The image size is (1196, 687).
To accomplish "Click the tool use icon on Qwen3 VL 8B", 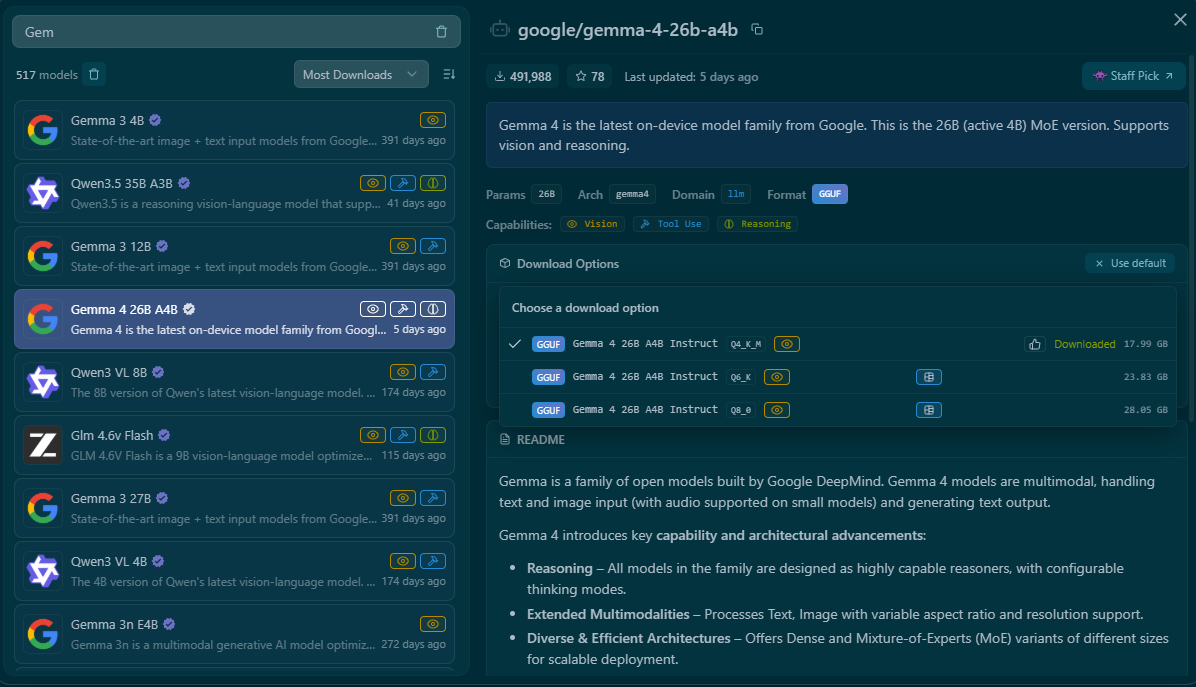I will pos(432,372).
